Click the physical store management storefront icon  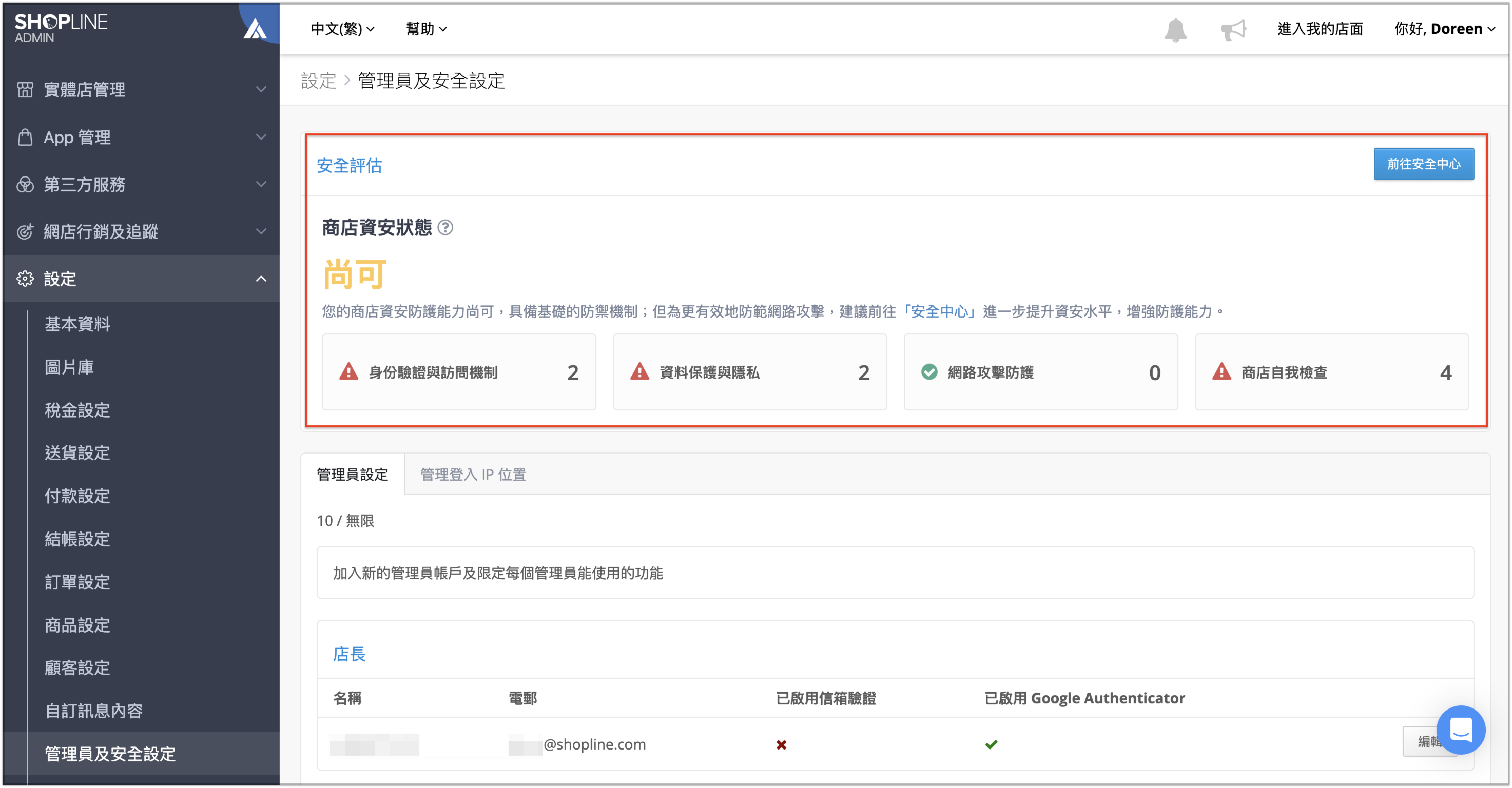[x=25, y=89]
